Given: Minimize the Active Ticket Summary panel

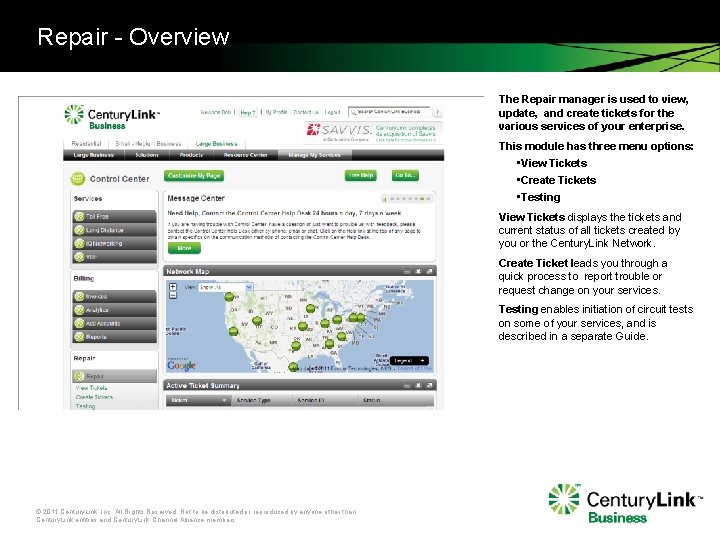Looking at the screenshot, I should 407,385.
